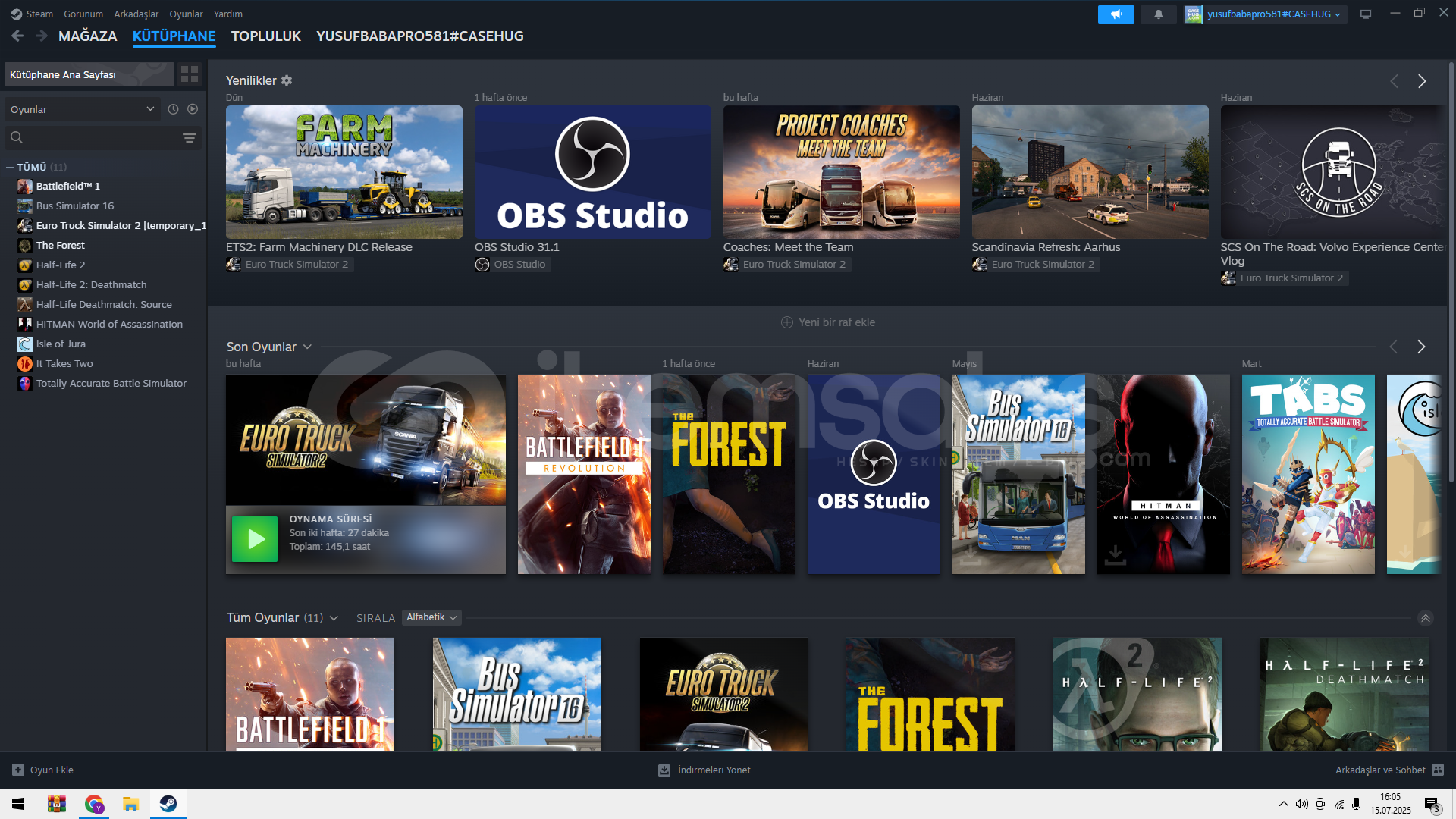Image resolution: width=1456 pixels, height=819 pixels.
Task: Collapse the TÜMÜ game list group
Action: pyautogui.click(x=10, y=167)
